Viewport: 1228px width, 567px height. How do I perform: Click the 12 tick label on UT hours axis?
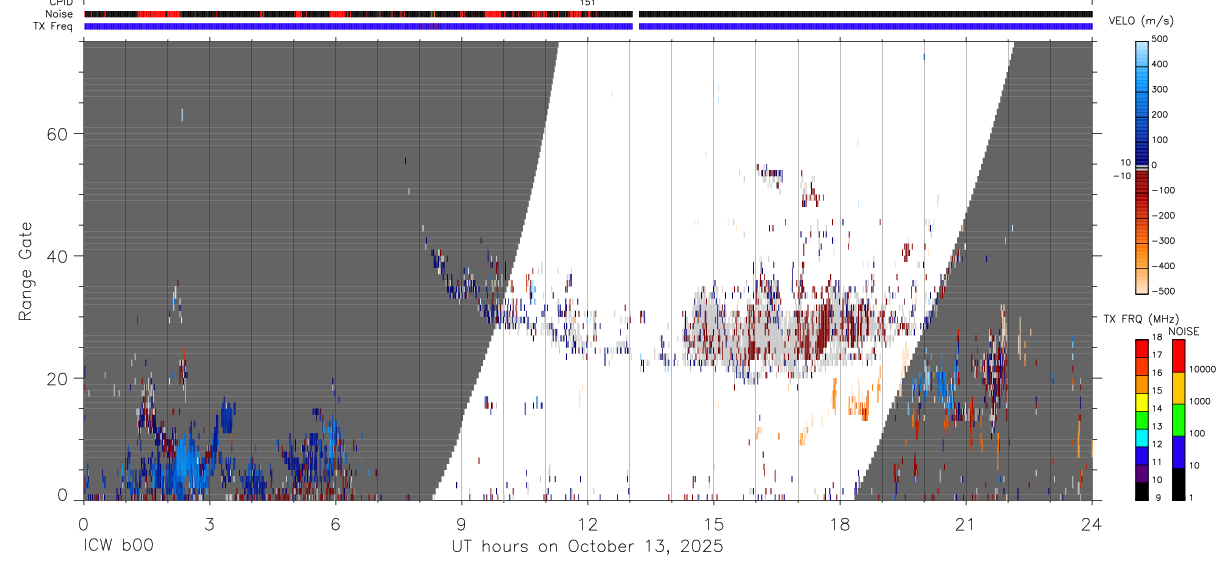tap(587, 523)
